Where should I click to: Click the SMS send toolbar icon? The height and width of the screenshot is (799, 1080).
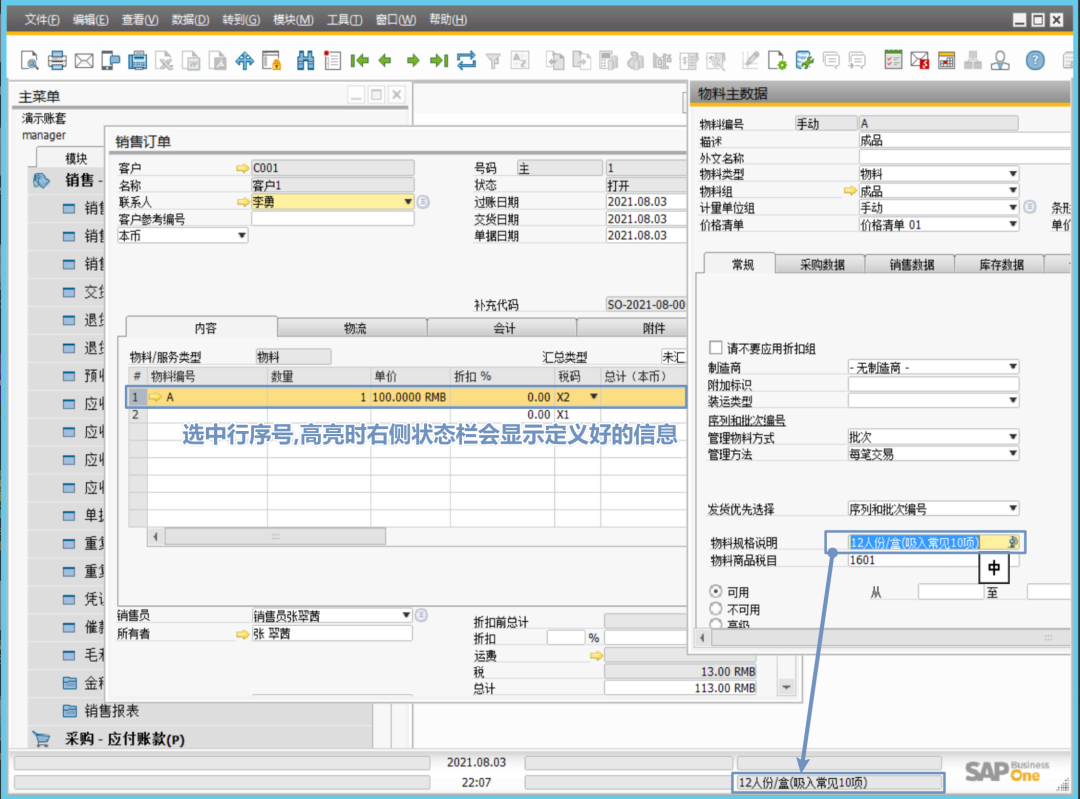pos(110,61)
